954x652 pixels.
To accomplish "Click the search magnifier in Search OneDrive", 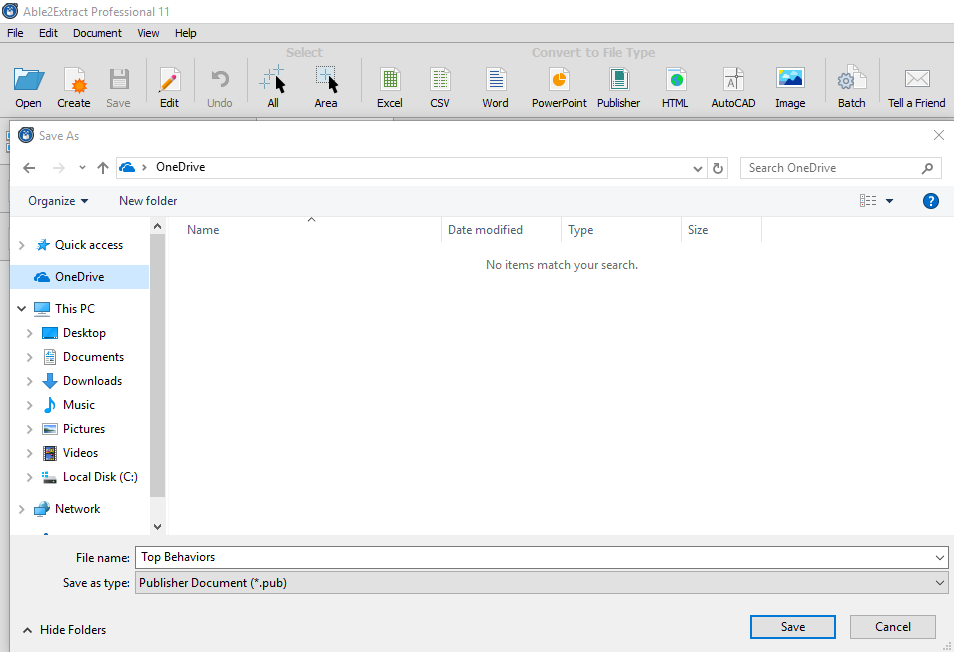I will point(927,168).
